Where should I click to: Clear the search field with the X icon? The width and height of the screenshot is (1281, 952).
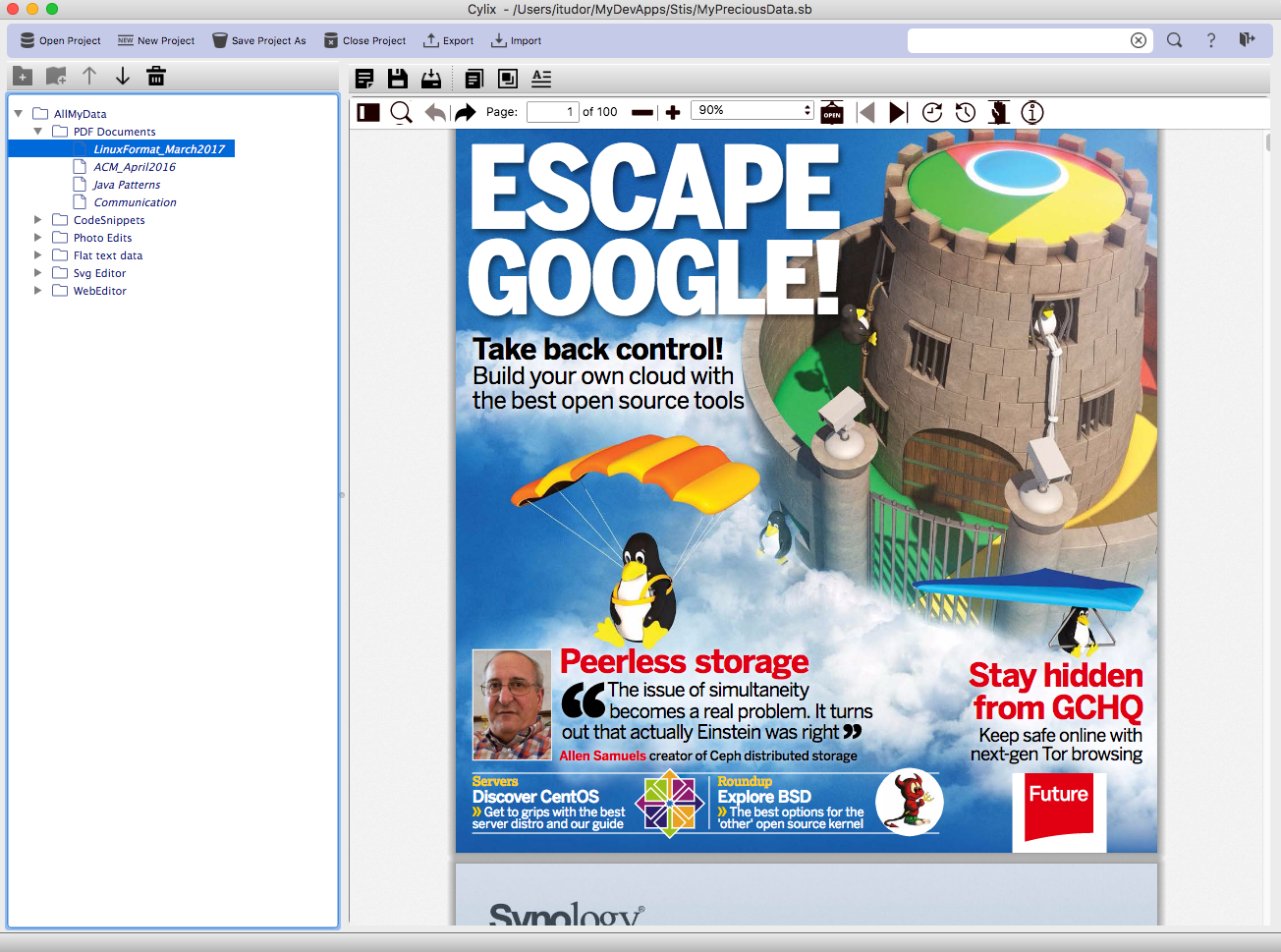[x=1139, y=40]
